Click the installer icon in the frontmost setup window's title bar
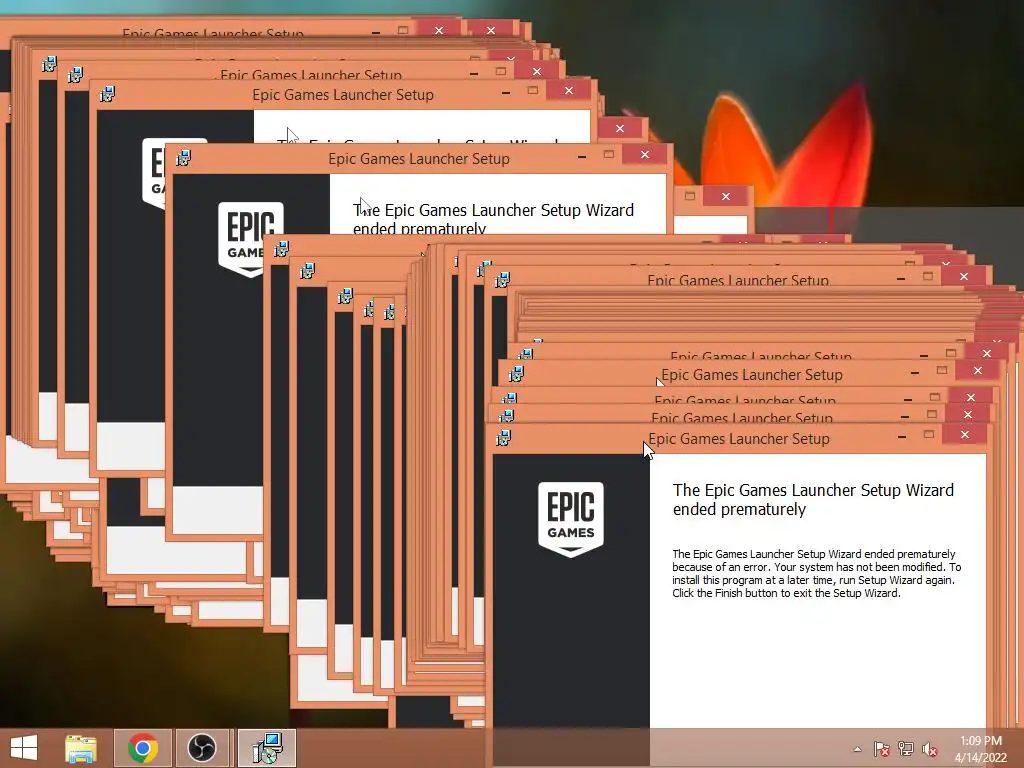The width and height of the screenshot is (1024, 768). [504, 438]
